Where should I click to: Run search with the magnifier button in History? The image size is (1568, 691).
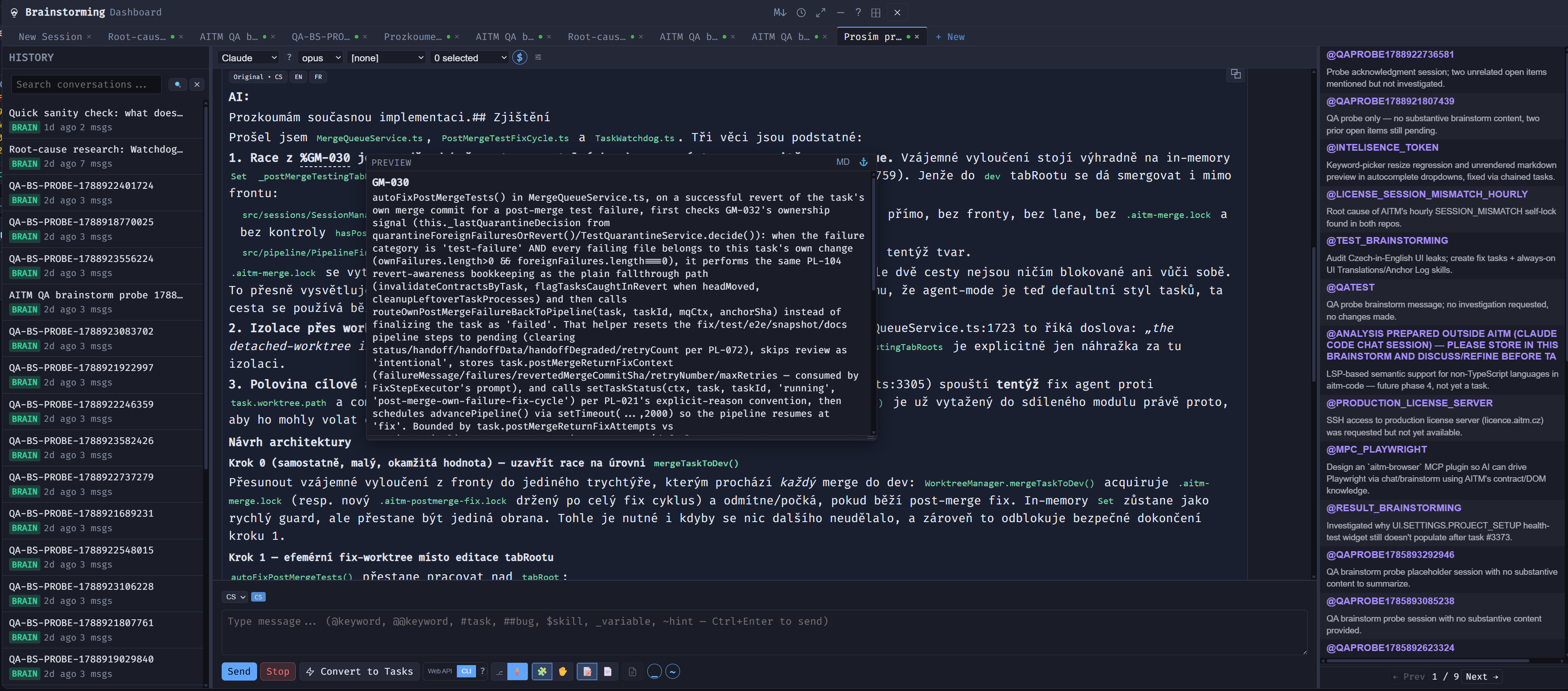178,84
